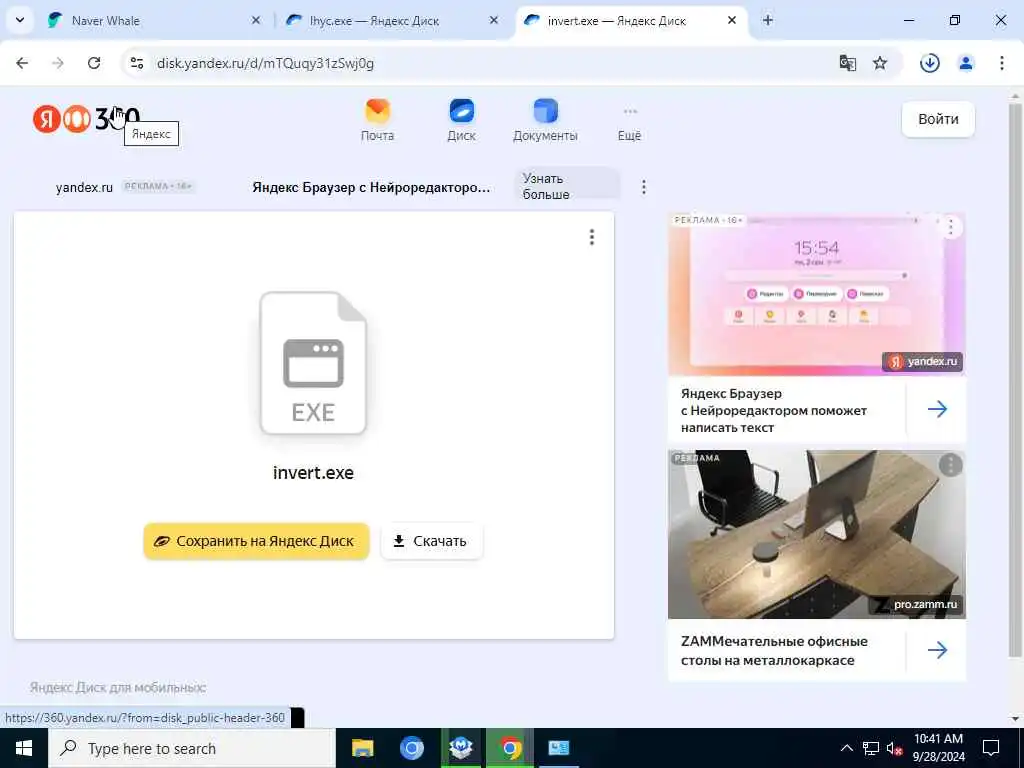Open options menu on Яндекс Браузер ad image
This screenshot has height=768, width=1024.
(951, 227)
